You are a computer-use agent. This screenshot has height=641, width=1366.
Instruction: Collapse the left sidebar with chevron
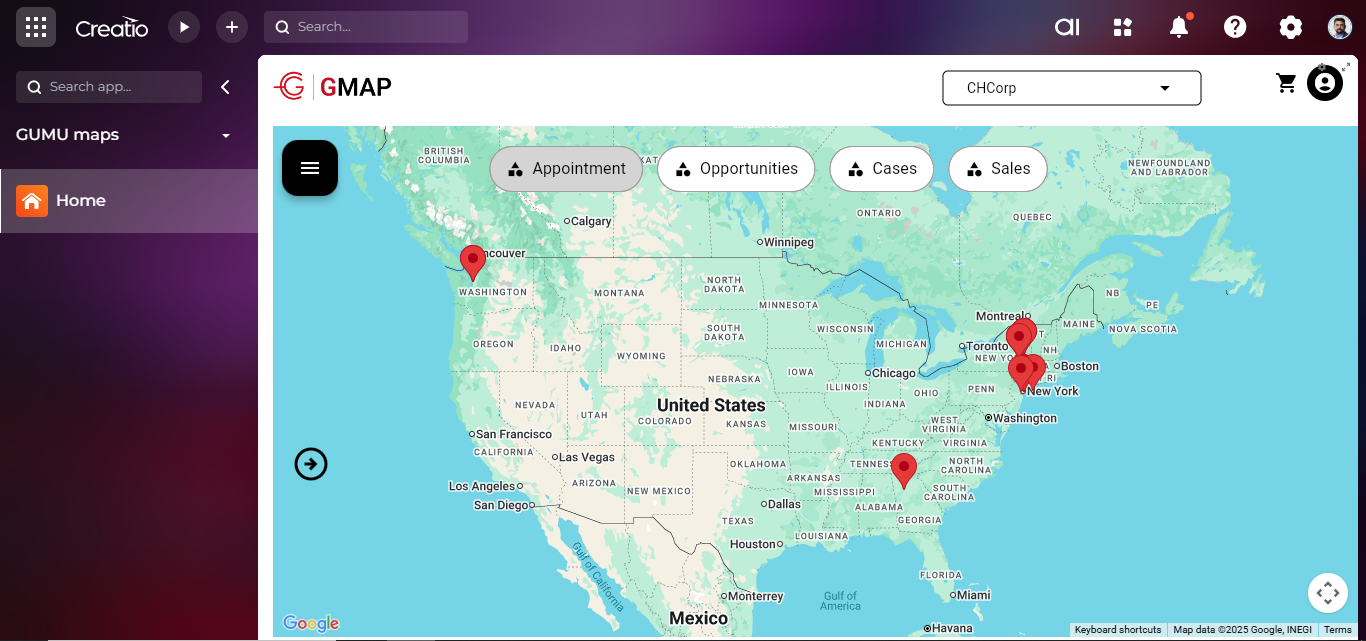tap(225, 87)
